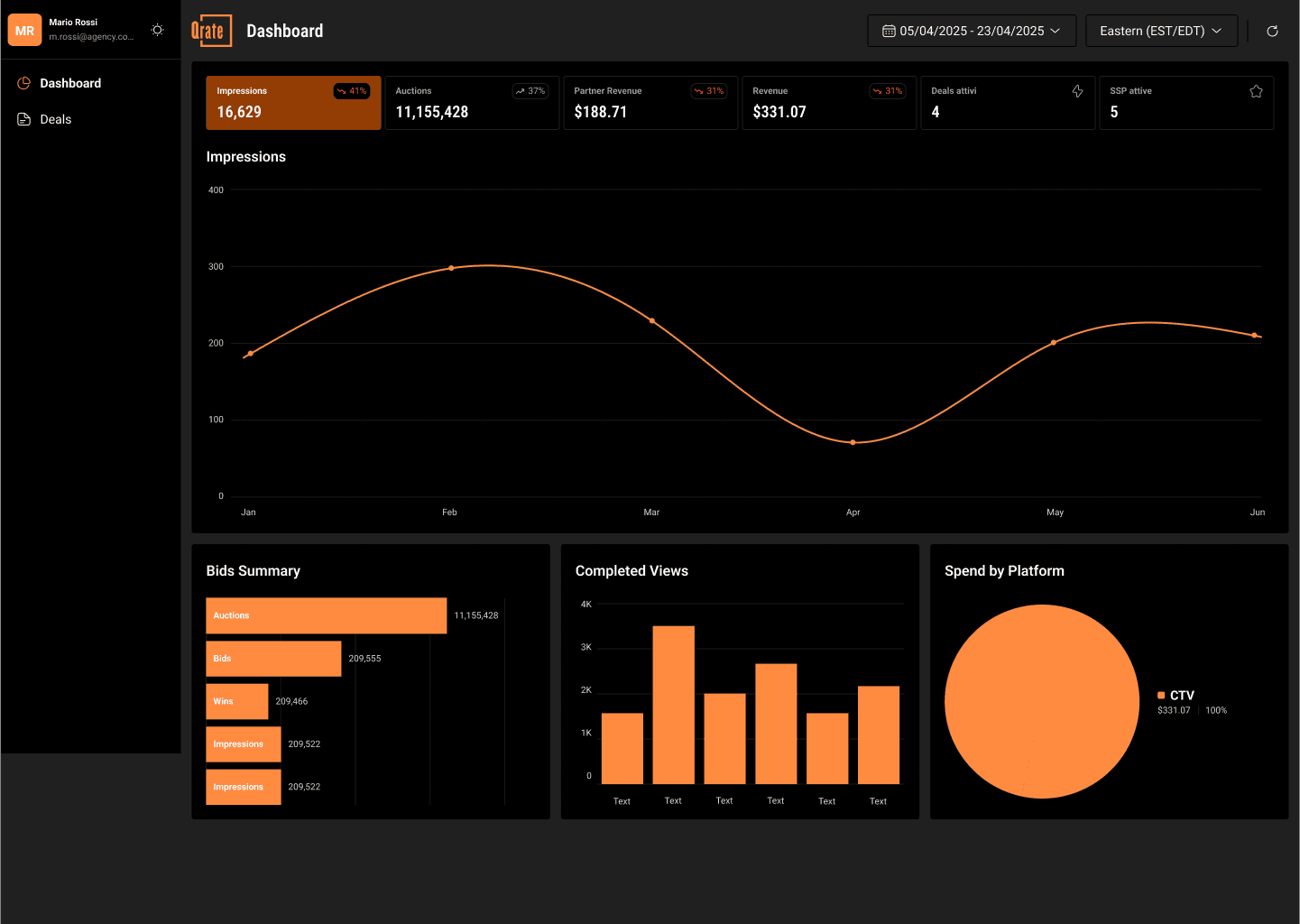
Task: Click the CTV legend color swatch
Action: pyautogui.click(x=1161, y=696)
